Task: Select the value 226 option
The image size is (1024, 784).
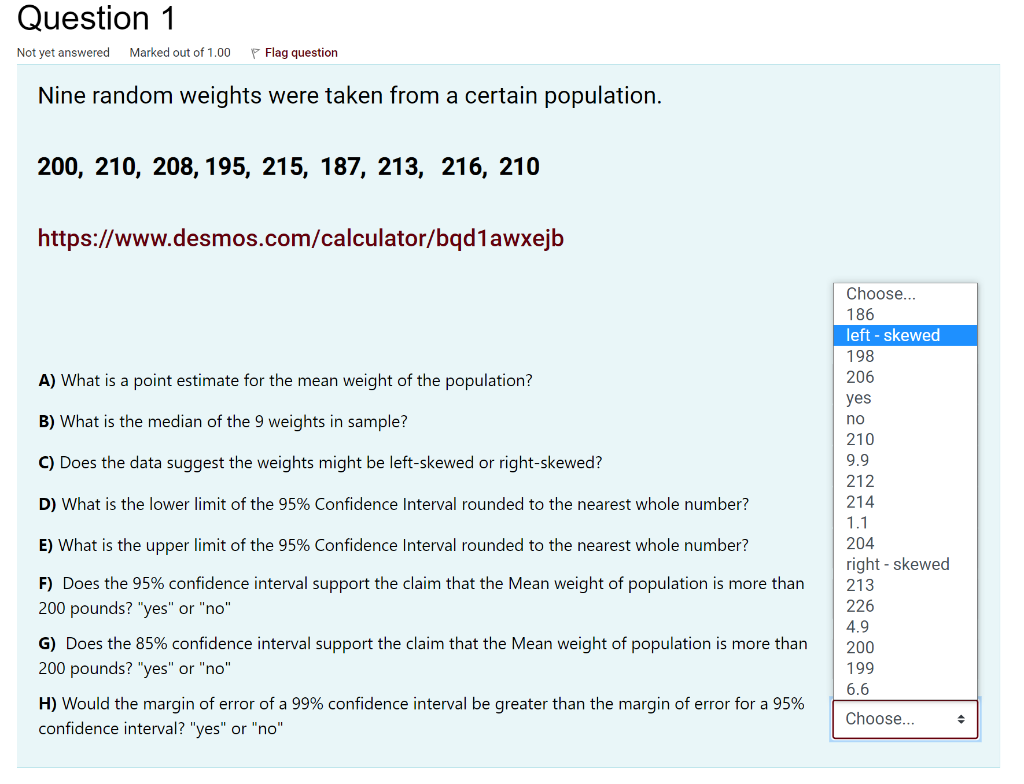Action: click(x=859, y=606)
